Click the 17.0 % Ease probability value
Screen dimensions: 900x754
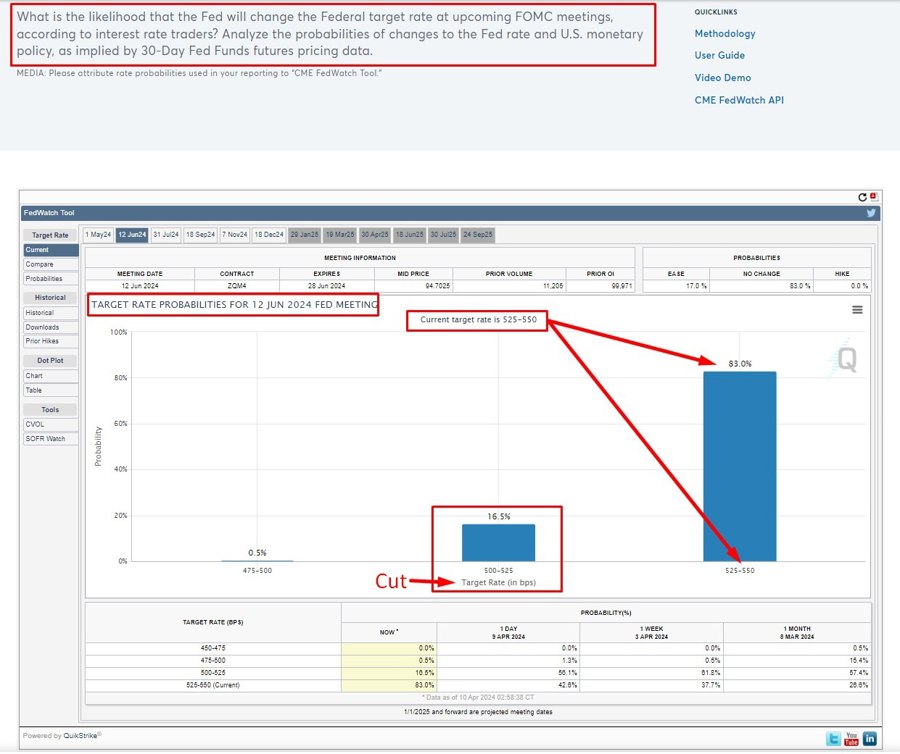pyautogui.click(x=676, y=286)
